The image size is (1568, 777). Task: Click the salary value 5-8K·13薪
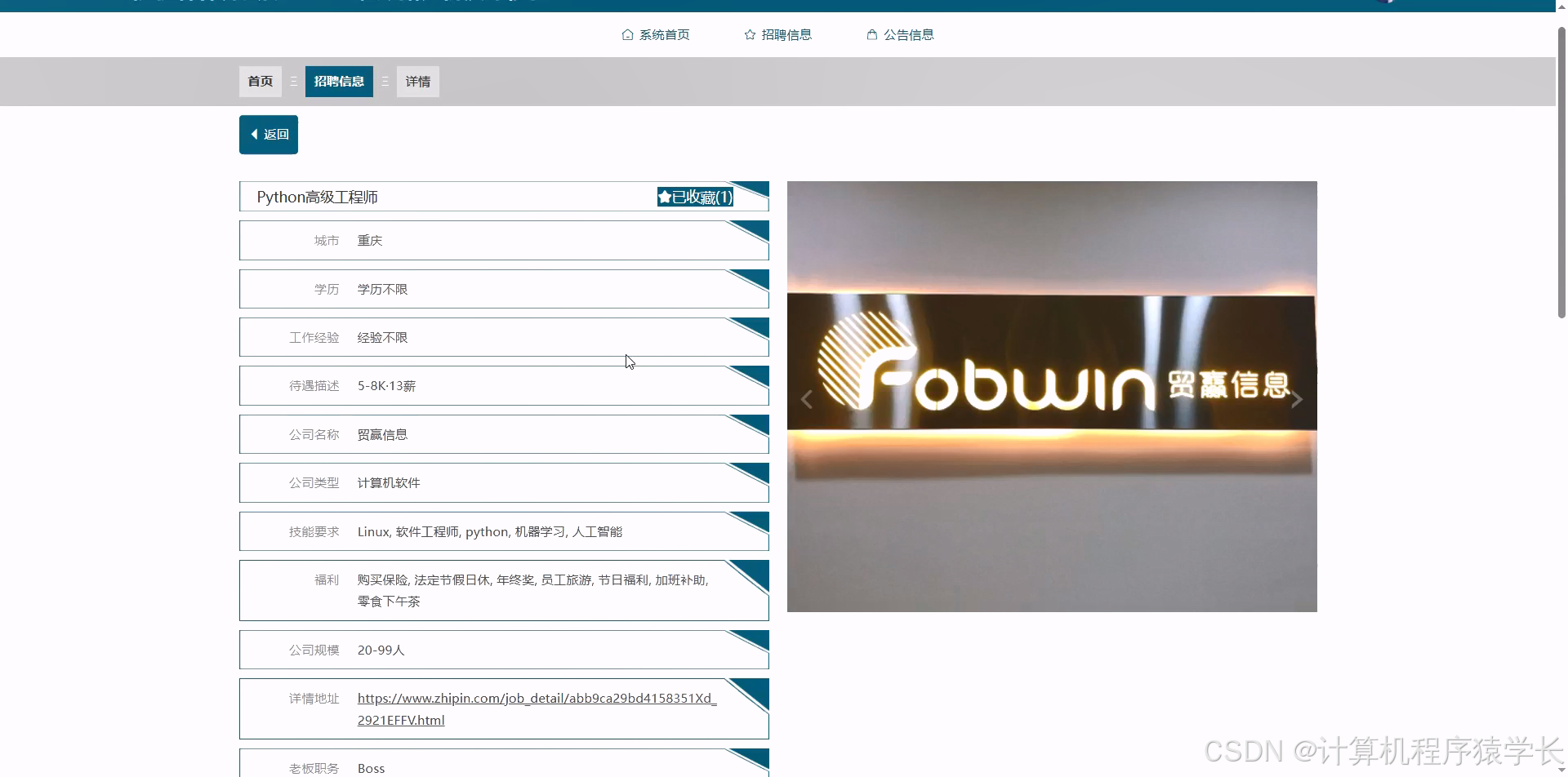pos(386,386)
